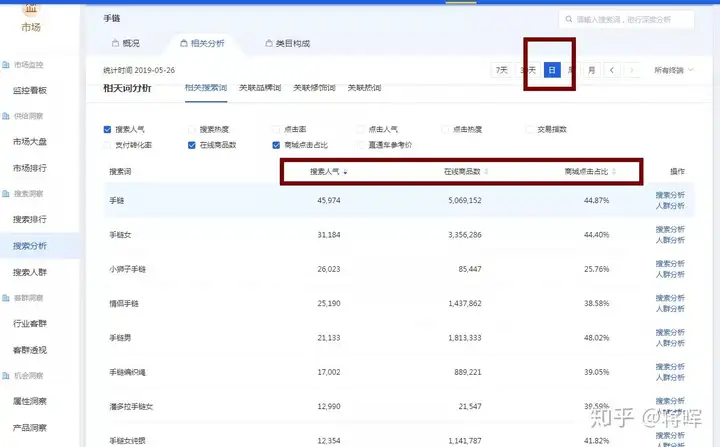This screenshot has height=447, width=720.
Task: Enable the 点击人气 checkbox
Action: point(360,130)
